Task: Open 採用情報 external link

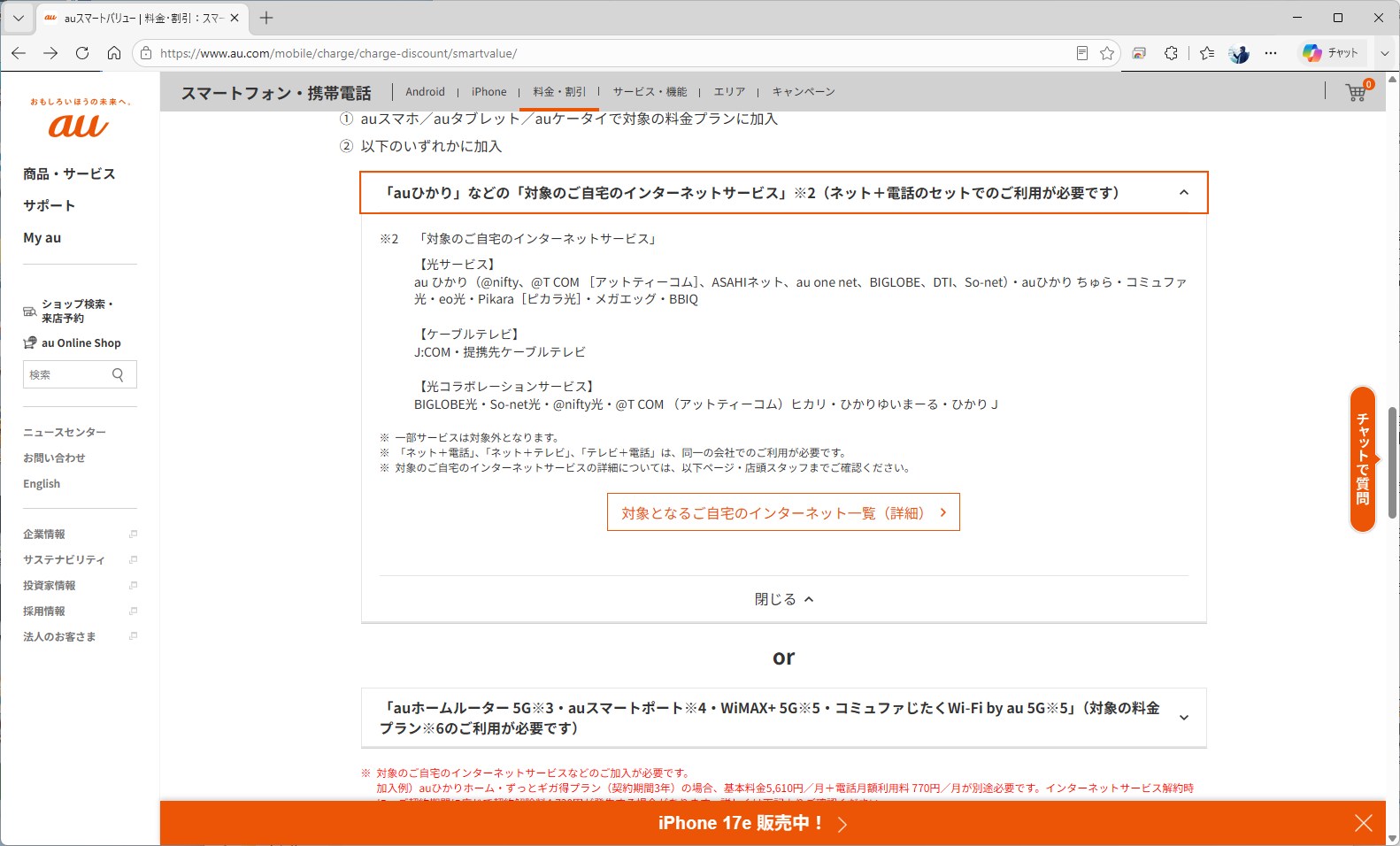Action: point(80,611)
